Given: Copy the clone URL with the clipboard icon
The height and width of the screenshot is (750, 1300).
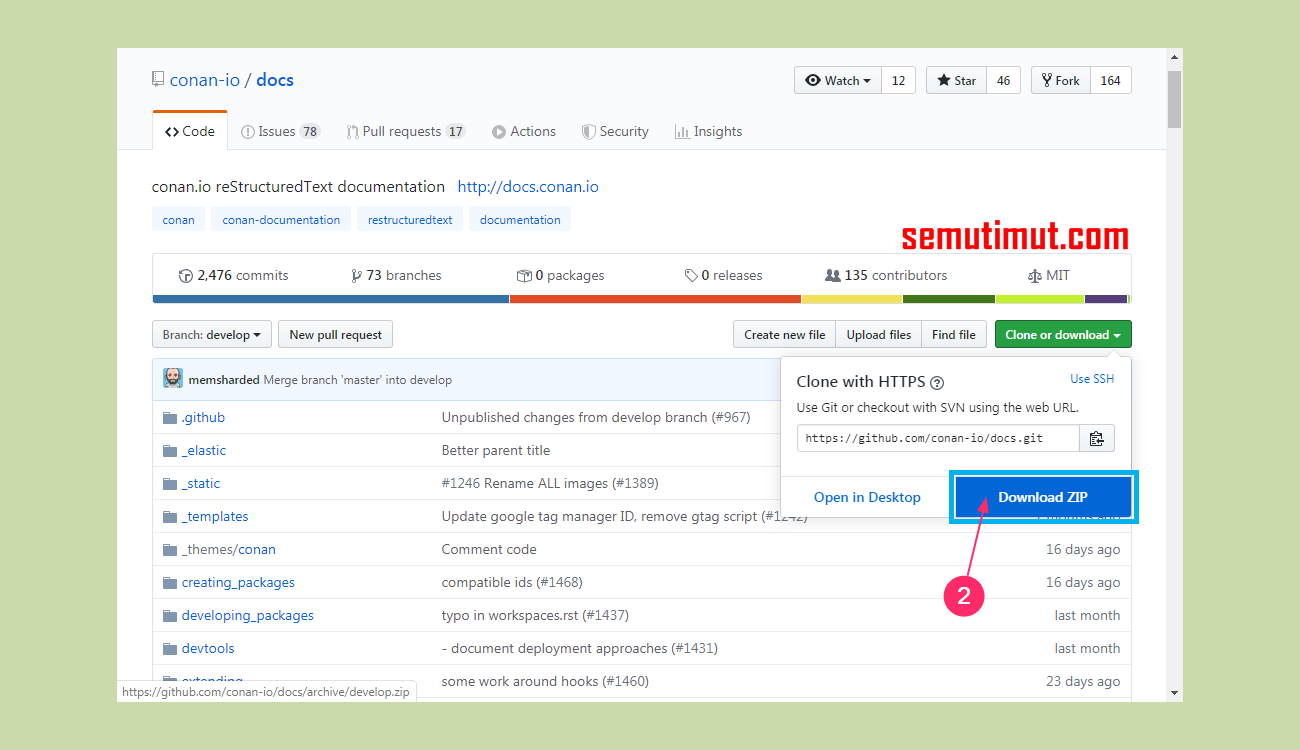Looking at the screenshot, I should 1097,438.
